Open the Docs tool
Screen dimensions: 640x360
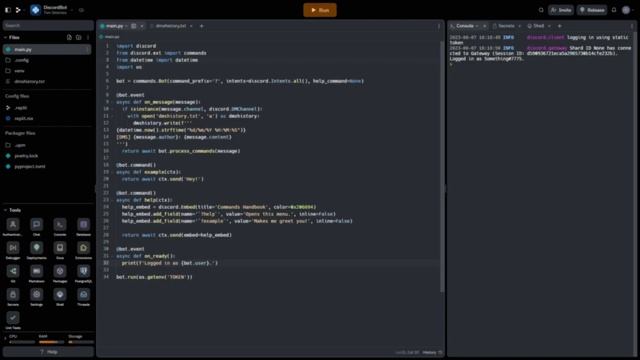60,250
